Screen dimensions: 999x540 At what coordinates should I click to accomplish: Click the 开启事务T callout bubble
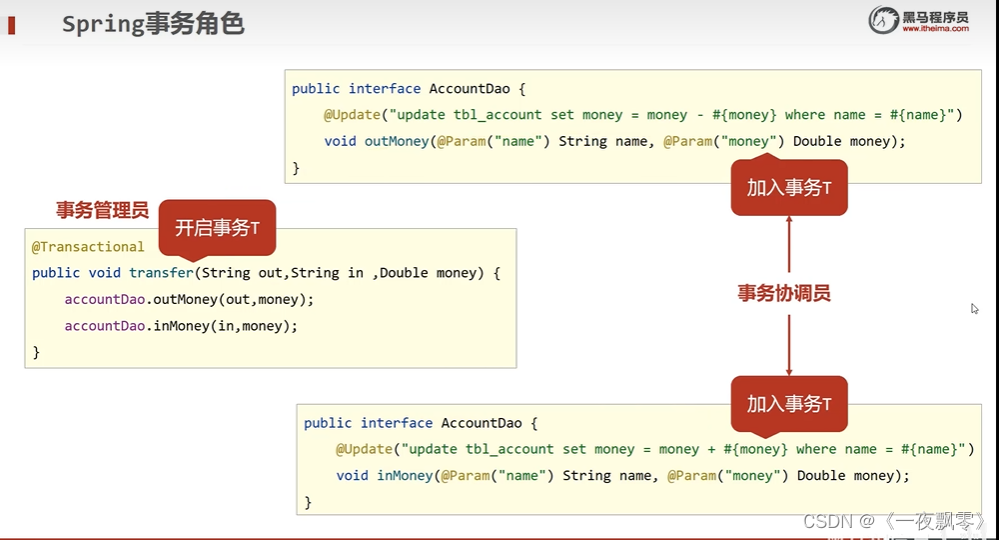coord(217,228)
